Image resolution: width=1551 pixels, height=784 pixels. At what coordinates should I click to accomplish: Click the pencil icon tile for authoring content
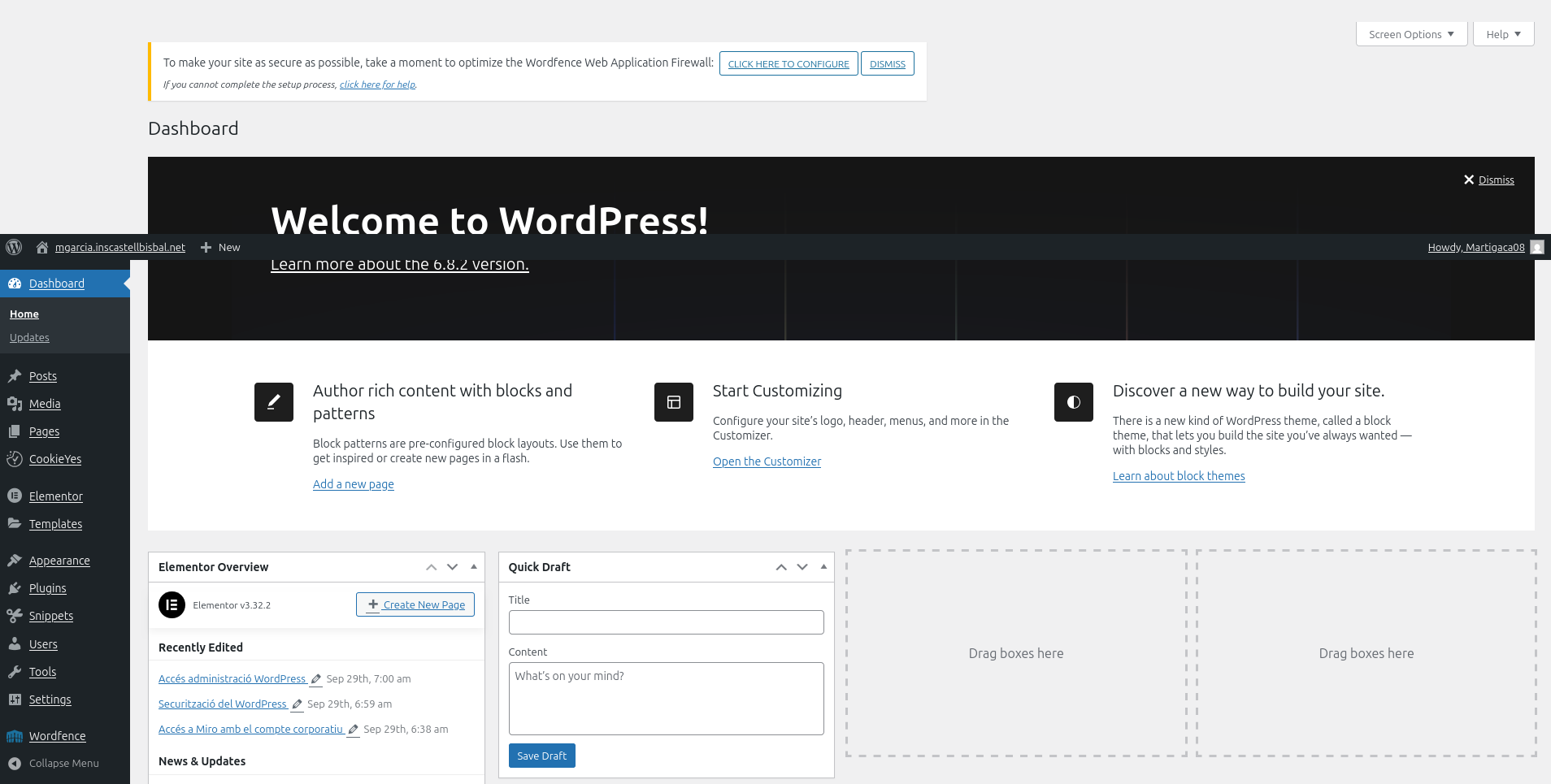click(273, 402)
